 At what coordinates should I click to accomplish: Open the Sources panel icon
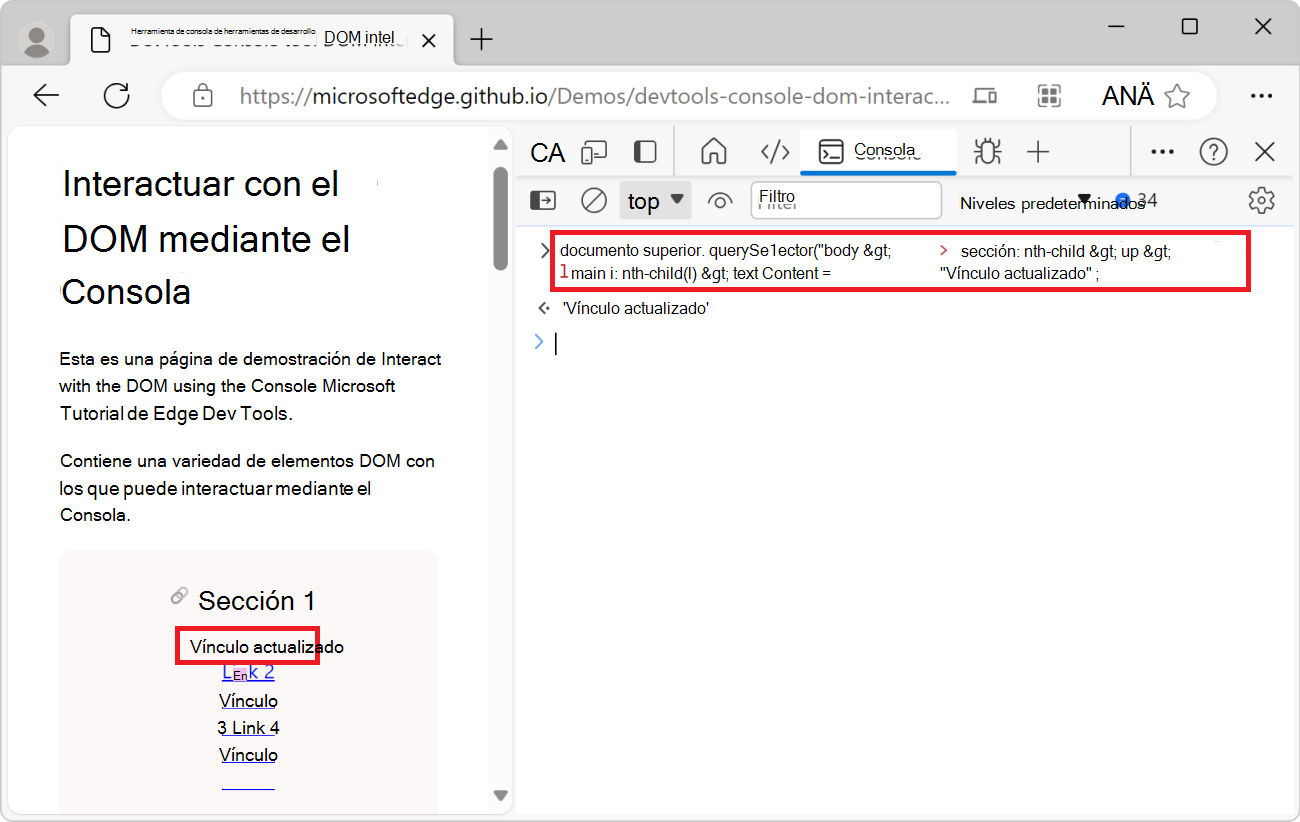tap(775, 152)
